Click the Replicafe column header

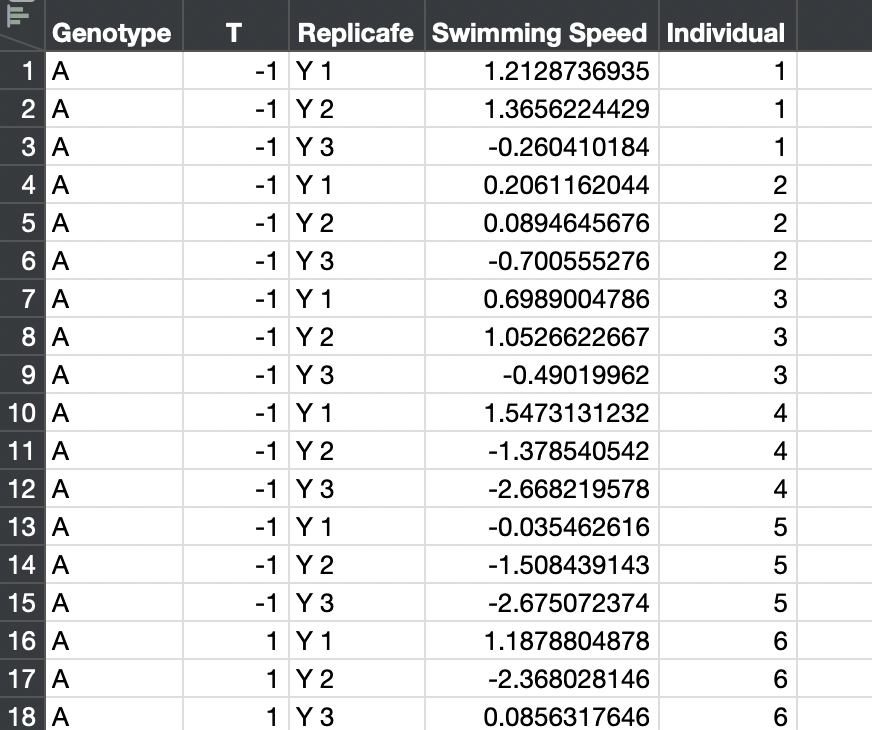point(356,33)
